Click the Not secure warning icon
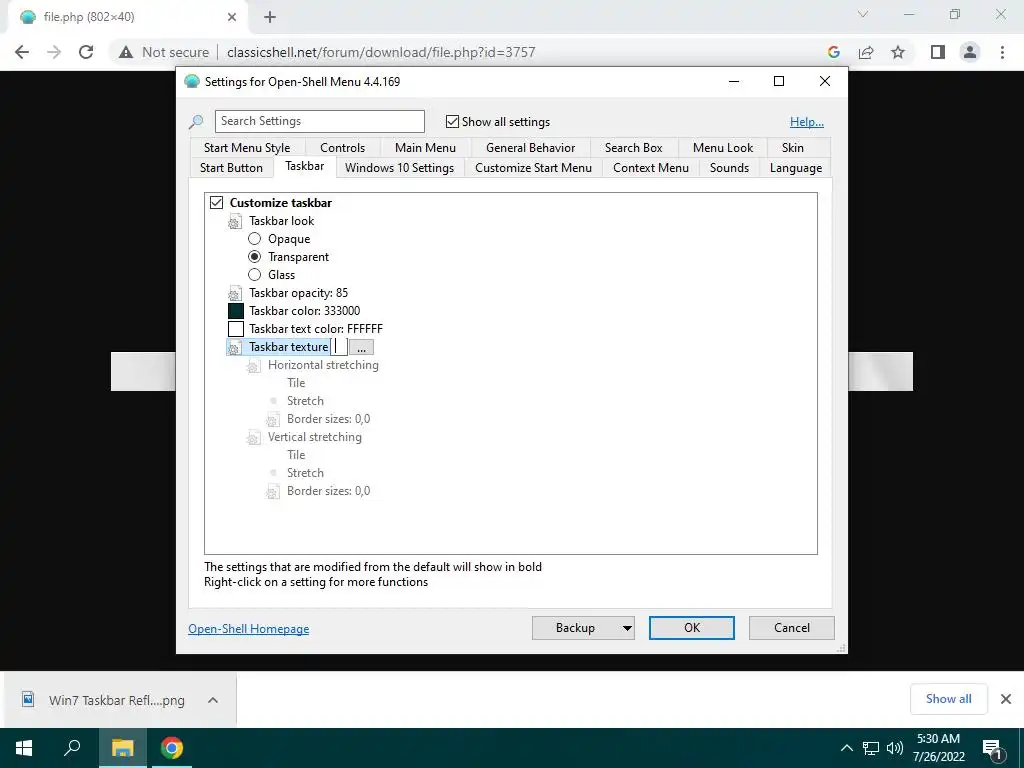Viewport: 1024px width, 768px height. click(x=126, y=52)
